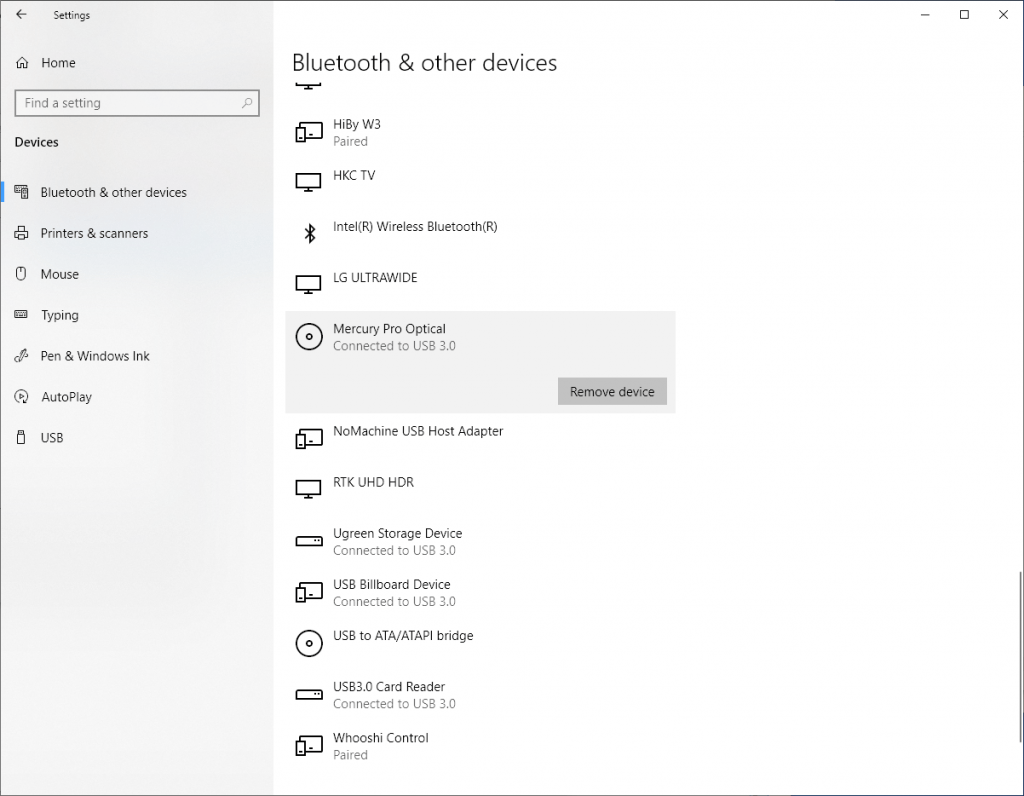Image resolution: width=1024 pixels, height=796 pixels.
Task: Click the HKC TV monitor icon
Action: tap(308, 182)
